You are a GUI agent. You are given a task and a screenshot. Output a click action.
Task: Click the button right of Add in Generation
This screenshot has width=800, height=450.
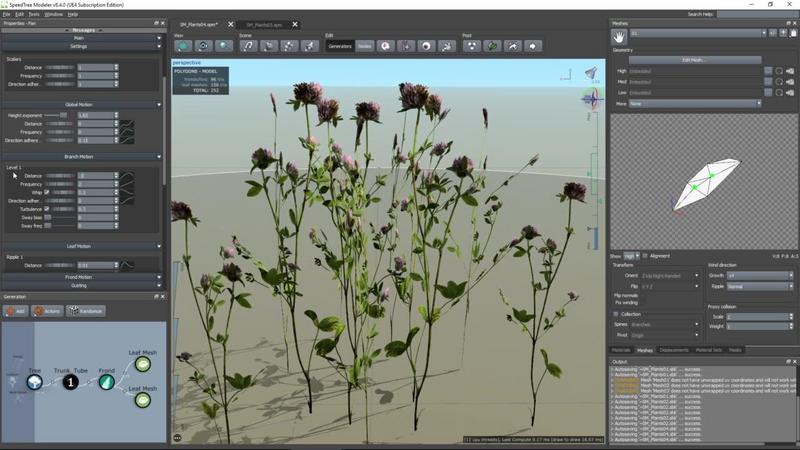[47, 311]
